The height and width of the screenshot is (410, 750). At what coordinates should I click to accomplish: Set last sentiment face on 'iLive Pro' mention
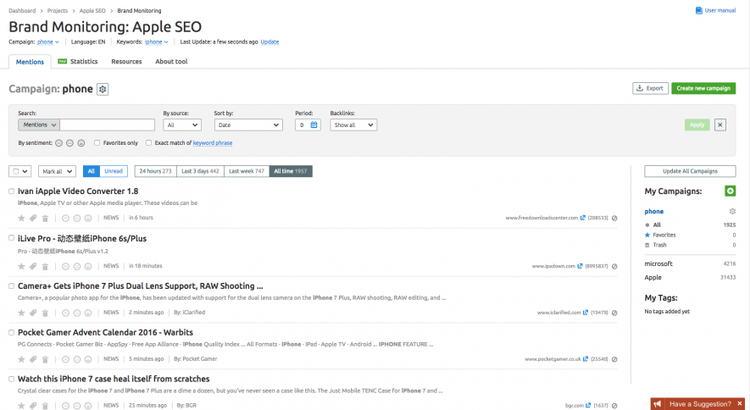point(88,266)
